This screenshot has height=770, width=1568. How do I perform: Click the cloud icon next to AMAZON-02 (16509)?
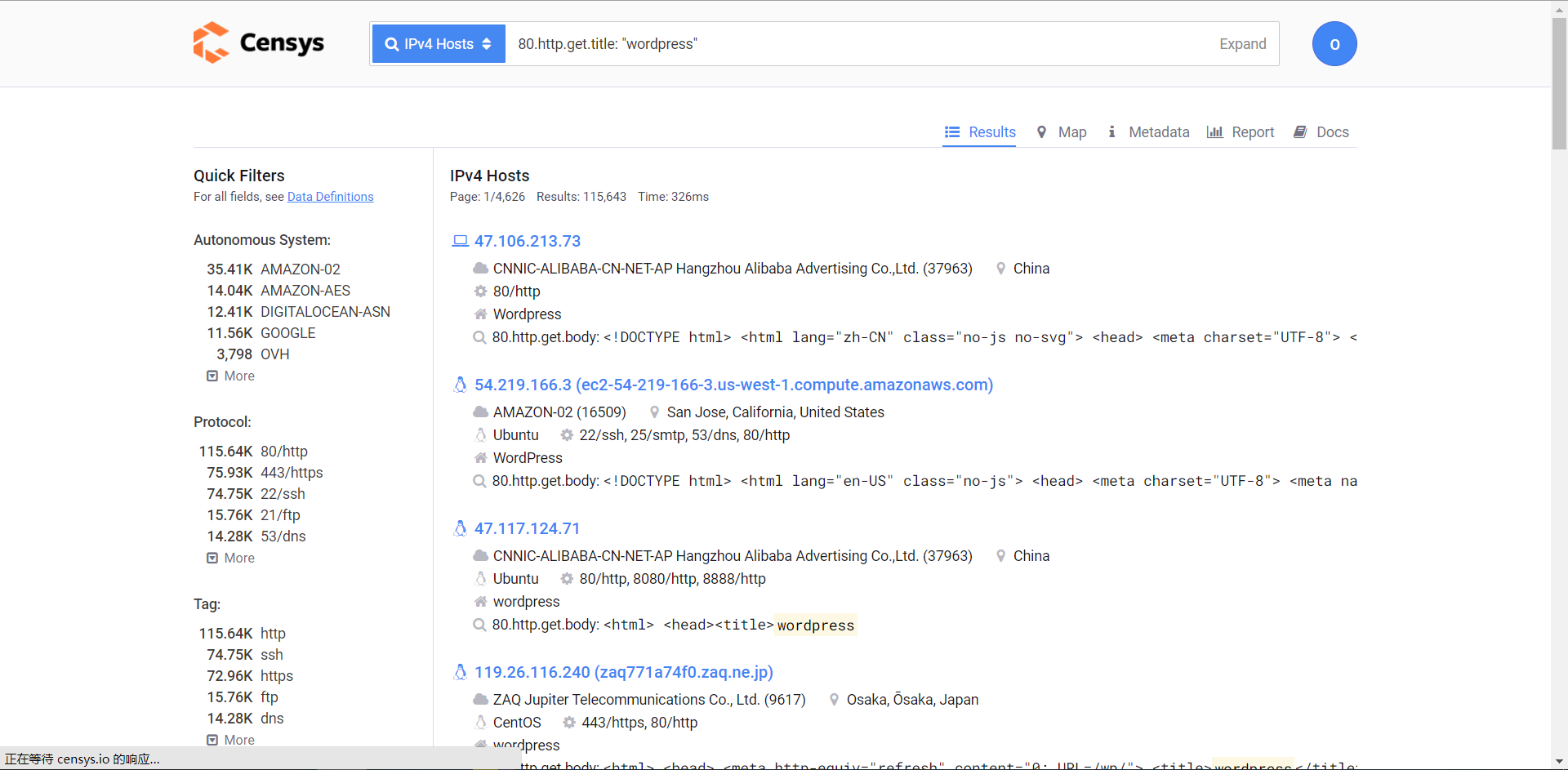point(481,412)
